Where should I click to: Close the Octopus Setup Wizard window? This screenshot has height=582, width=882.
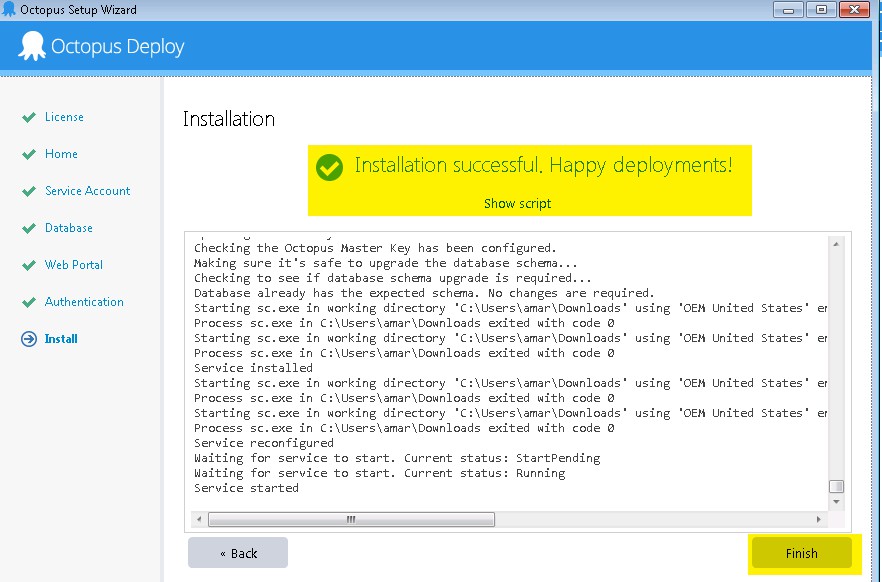(854, 10)
